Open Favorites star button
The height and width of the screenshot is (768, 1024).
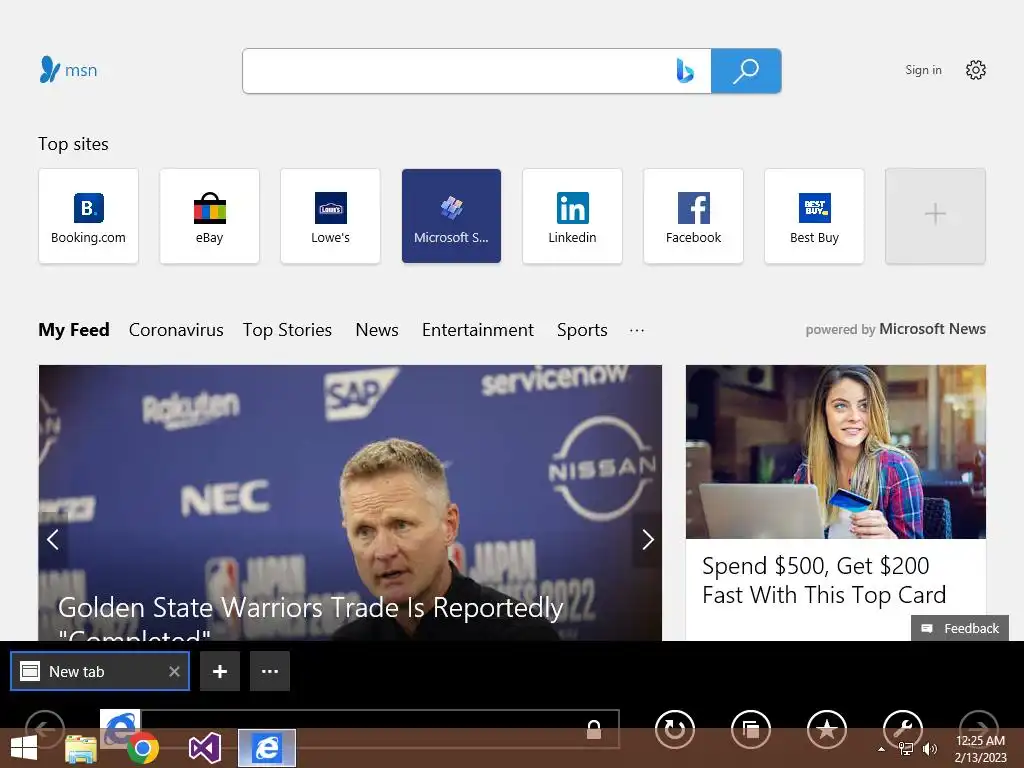(827, 729)
